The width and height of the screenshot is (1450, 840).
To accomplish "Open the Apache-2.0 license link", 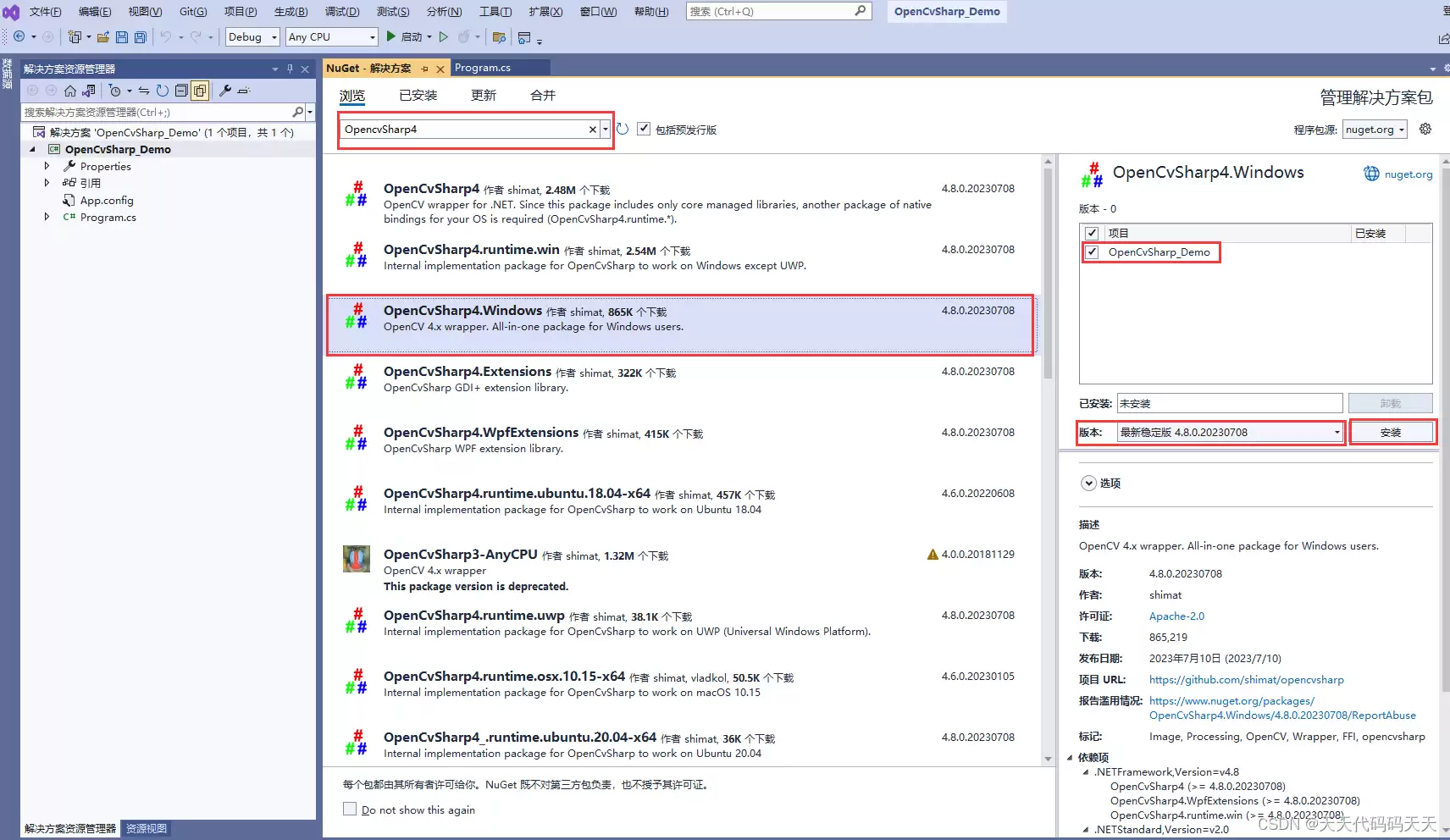I will pyautogui.click(x=1176, y=616).
